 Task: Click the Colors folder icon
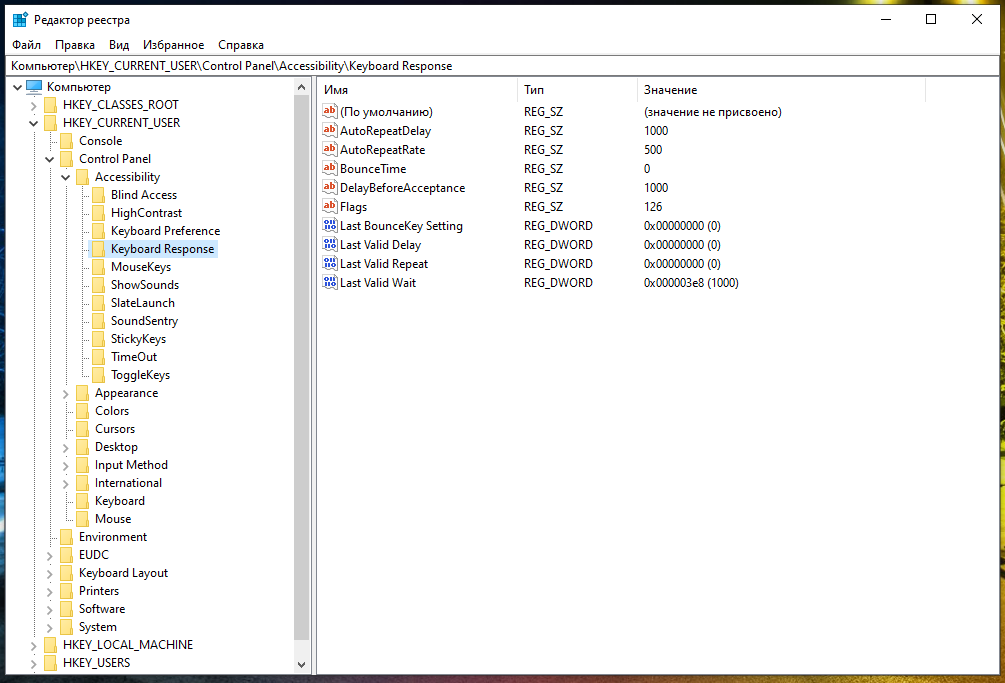pyautogui.click(x=83, y=411)
